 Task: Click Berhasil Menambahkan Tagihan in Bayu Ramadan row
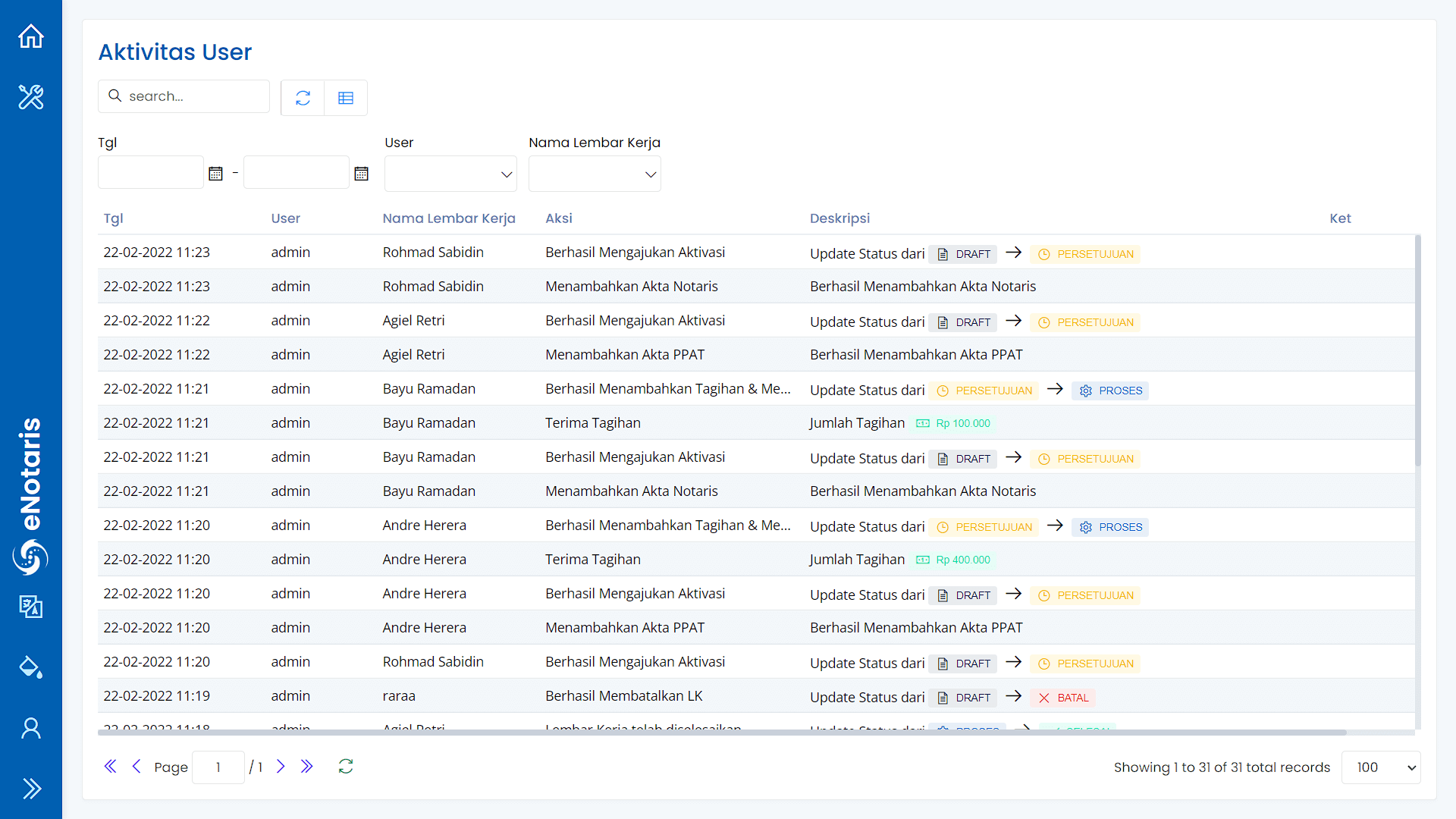coord(667,389)
